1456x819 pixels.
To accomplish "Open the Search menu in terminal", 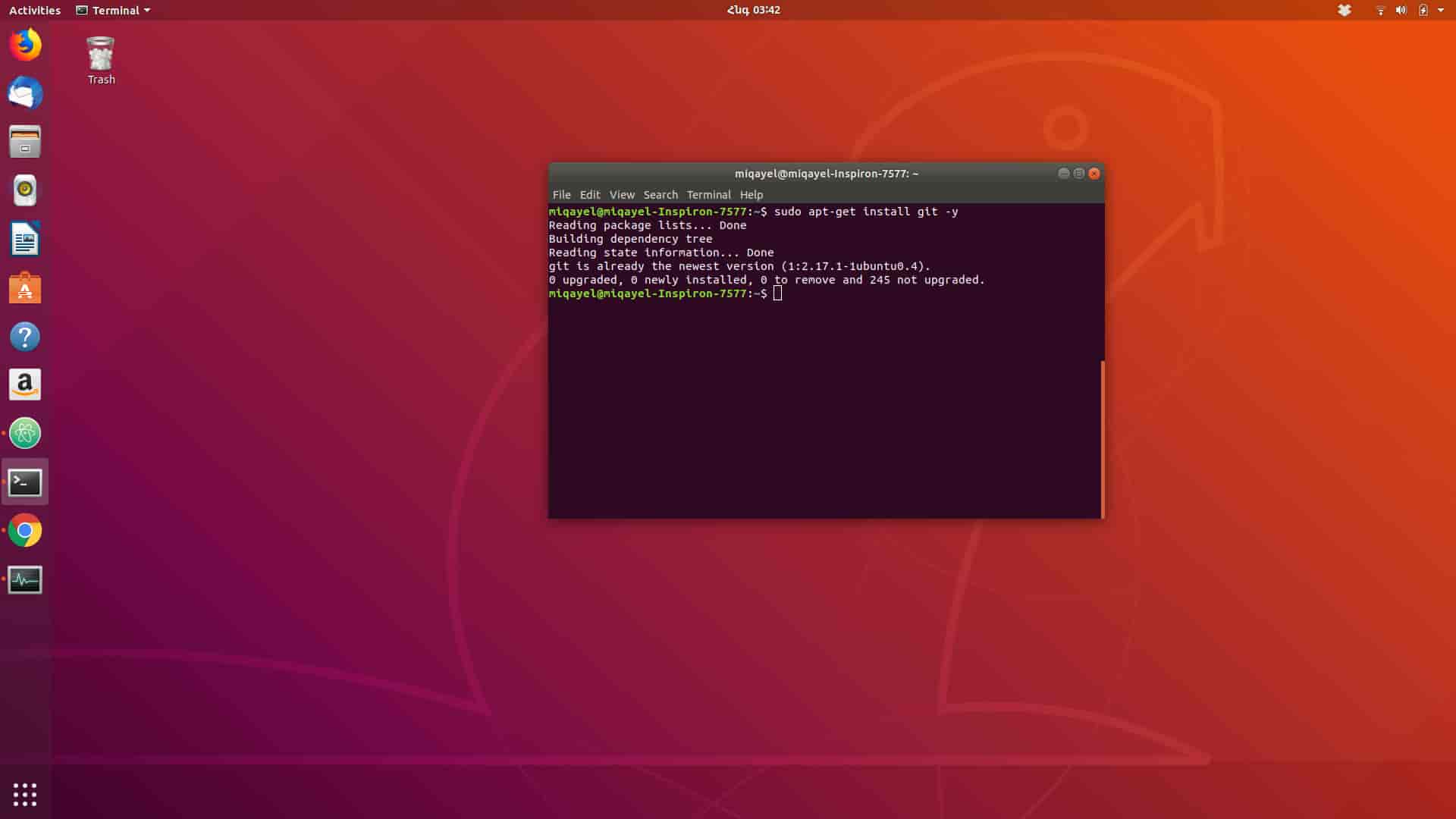I will [x=660, y=195].
